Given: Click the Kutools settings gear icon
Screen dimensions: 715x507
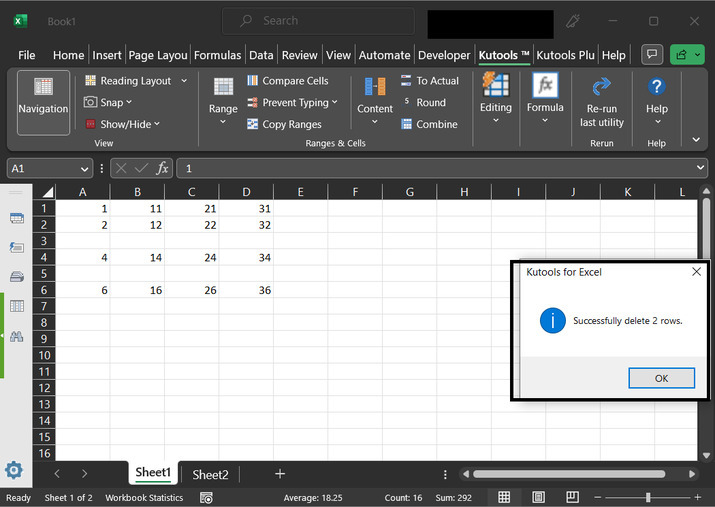Looking at the screenshot, I should coord(14,470).
